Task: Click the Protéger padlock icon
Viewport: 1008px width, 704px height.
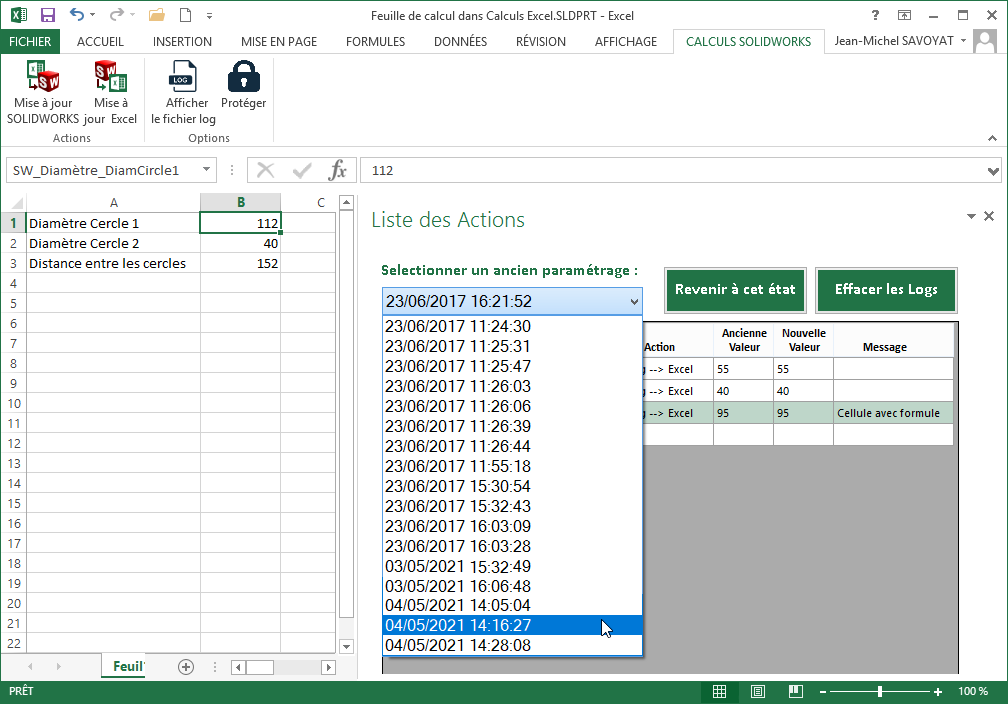Action: (243, 78)
